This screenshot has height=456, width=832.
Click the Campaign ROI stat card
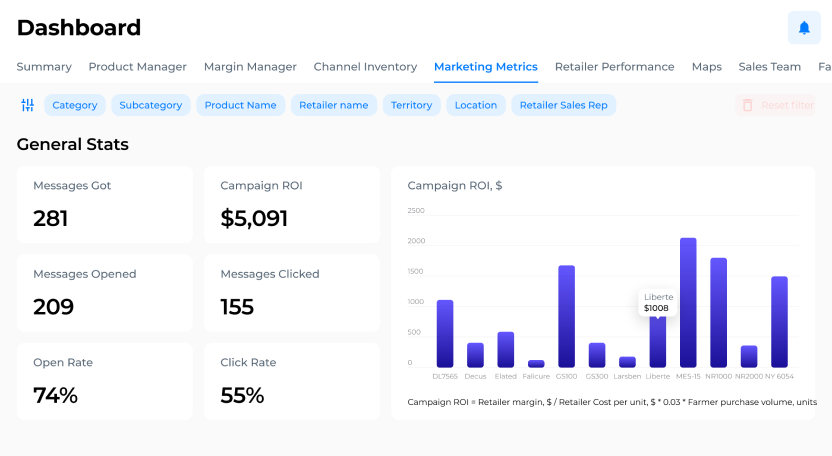pyautogui.click(x=291, y=204)
